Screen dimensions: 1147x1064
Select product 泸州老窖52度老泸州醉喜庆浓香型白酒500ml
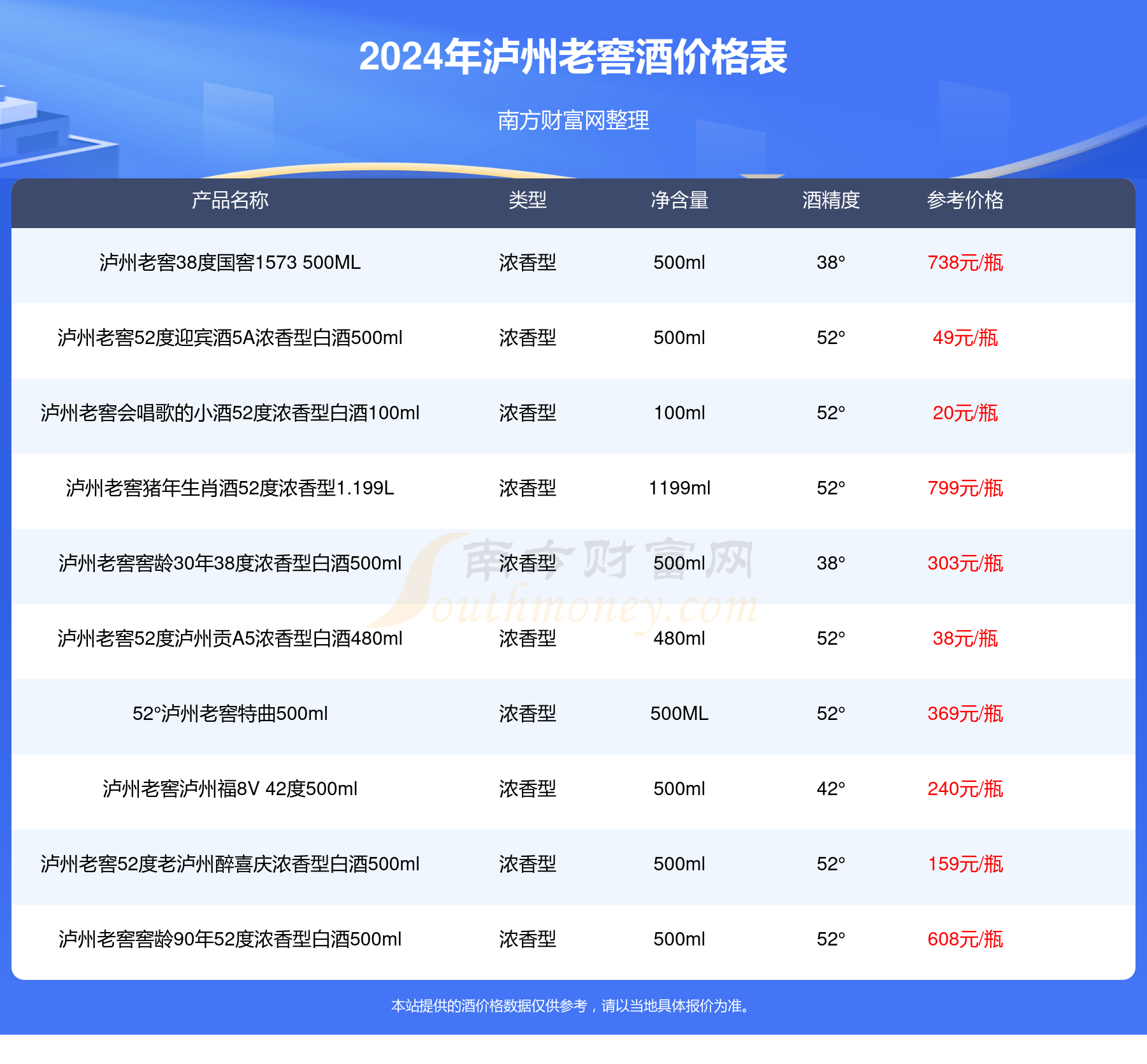[230, 864]
